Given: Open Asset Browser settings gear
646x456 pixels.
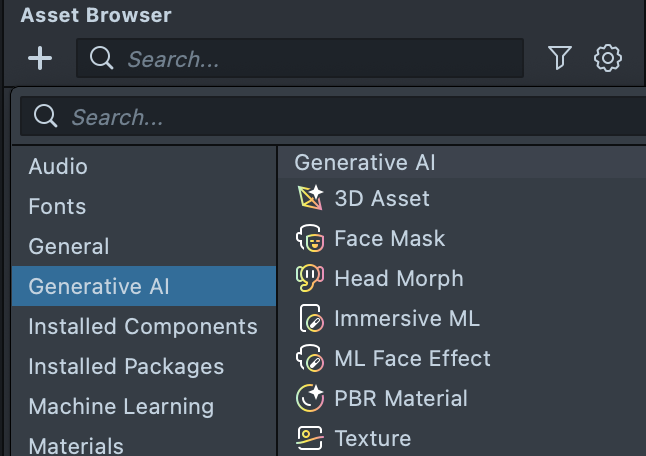Looking at the screenshot, I should (x=607, y=59).
